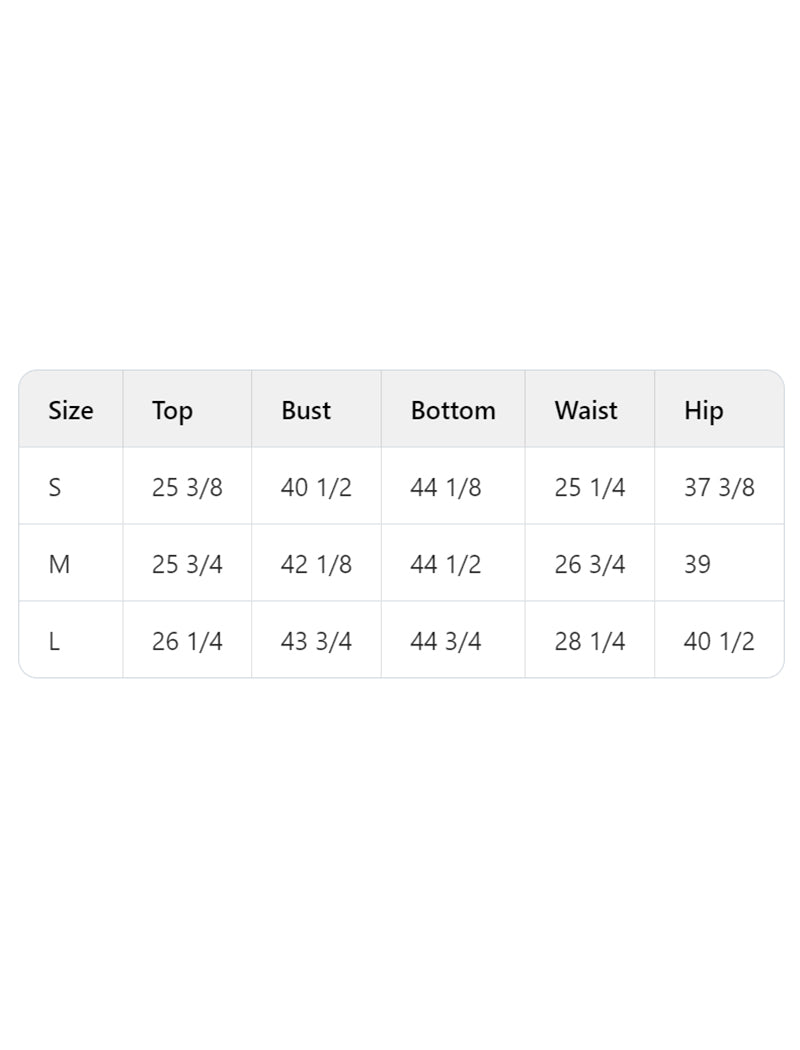800x1050 pixels.
Task: Click the L waist value 28 1/4
Action: click(x=590, y=641)
